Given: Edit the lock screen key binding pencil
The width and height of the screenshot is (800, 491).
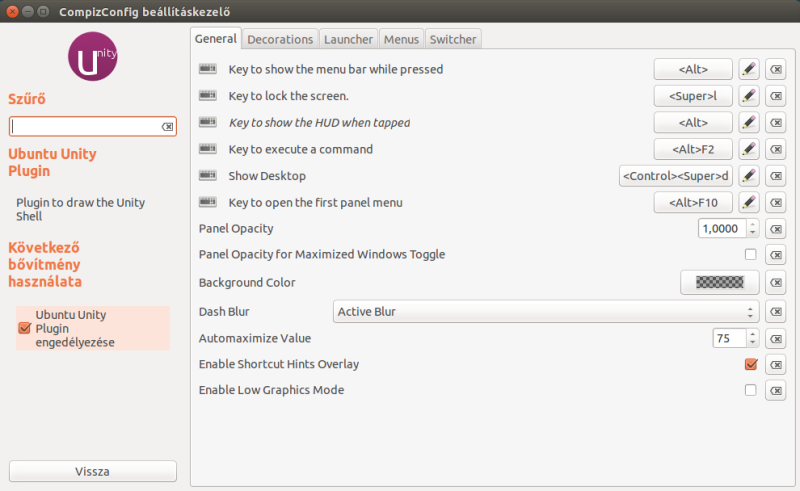Looking at the screenshot, I should [748, 96].
